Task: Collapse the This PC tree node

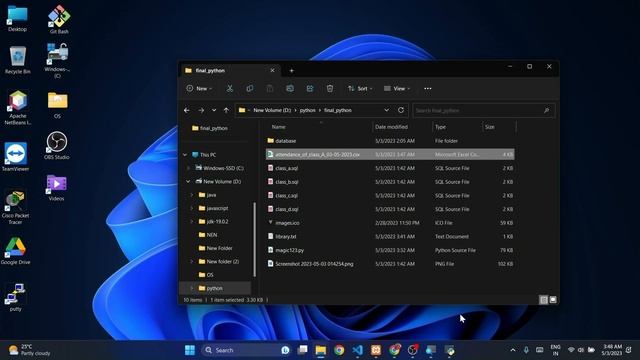Action: point(185,155)
